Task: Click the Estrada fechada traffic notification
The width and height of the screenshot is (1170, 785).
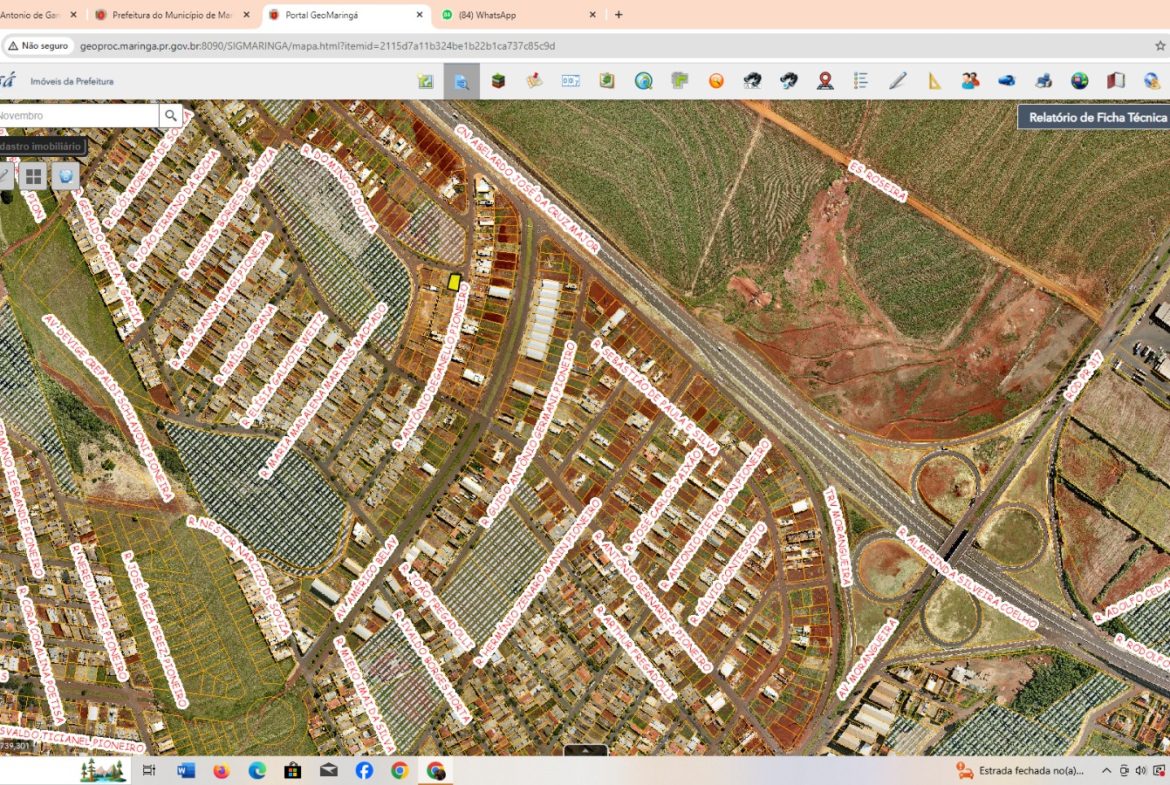Action: (1020, 770)
